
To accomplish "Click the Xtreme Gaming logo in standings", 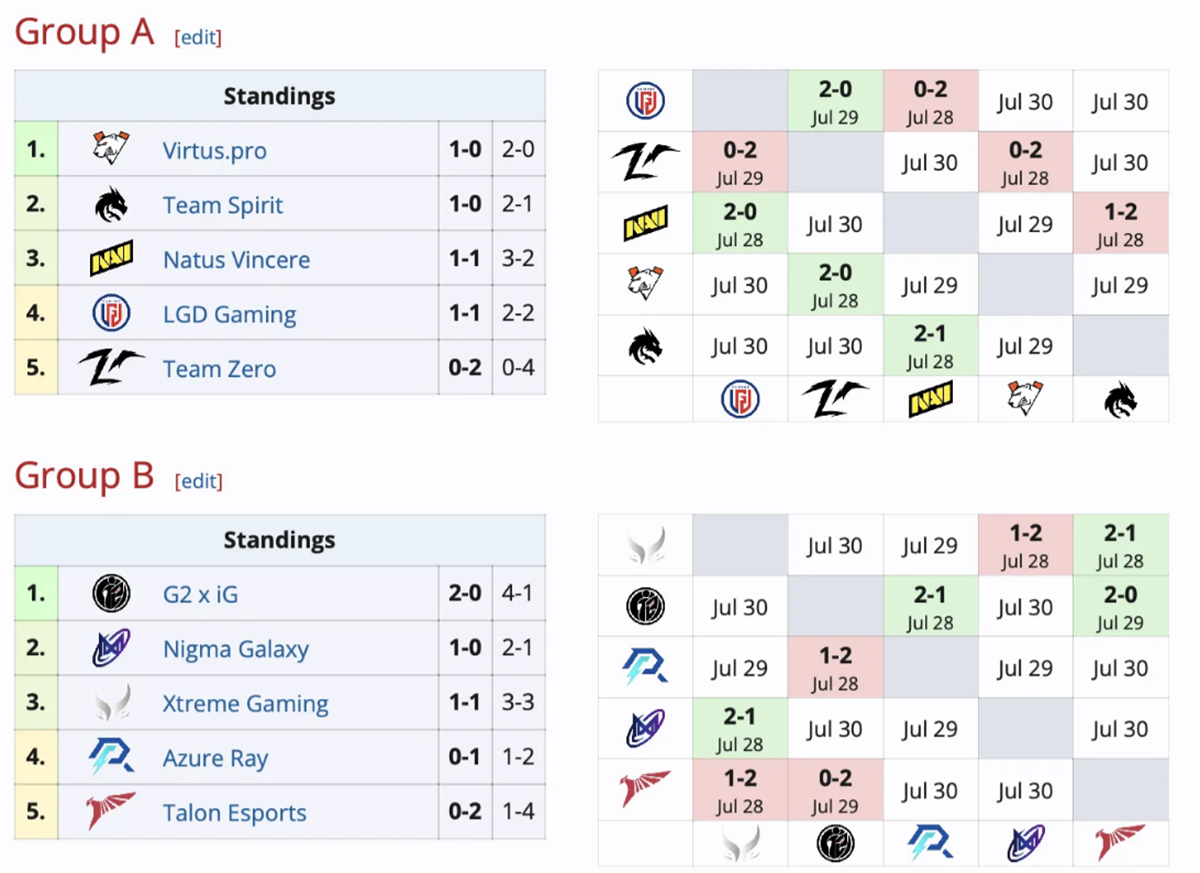I will 111,703.
